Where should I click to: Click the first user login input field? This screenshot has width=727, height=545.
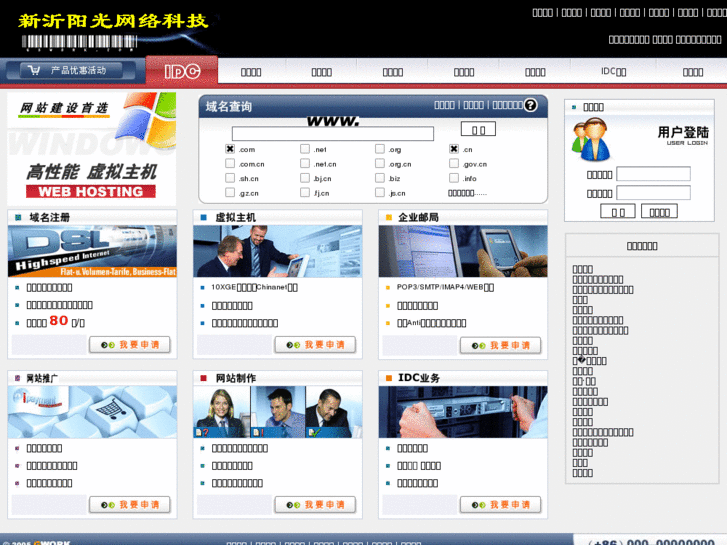point(653,174)
